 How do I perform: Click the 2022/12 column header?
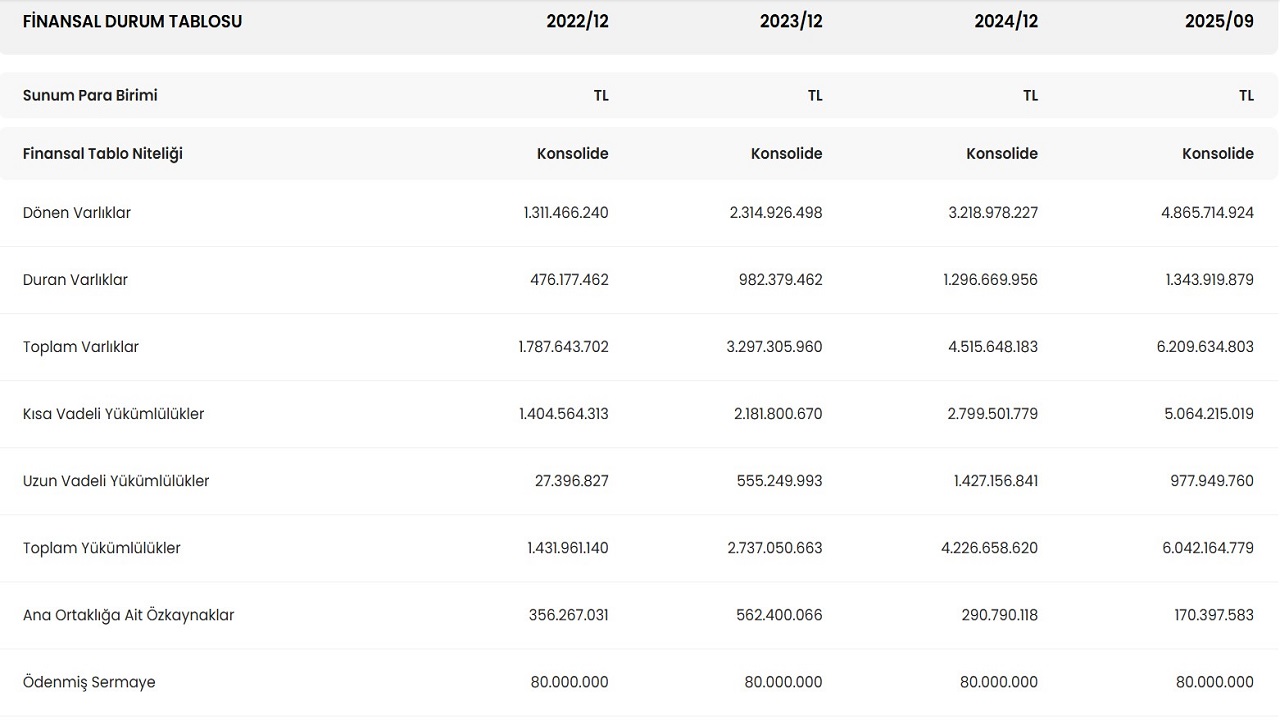[x=577, y=22]
